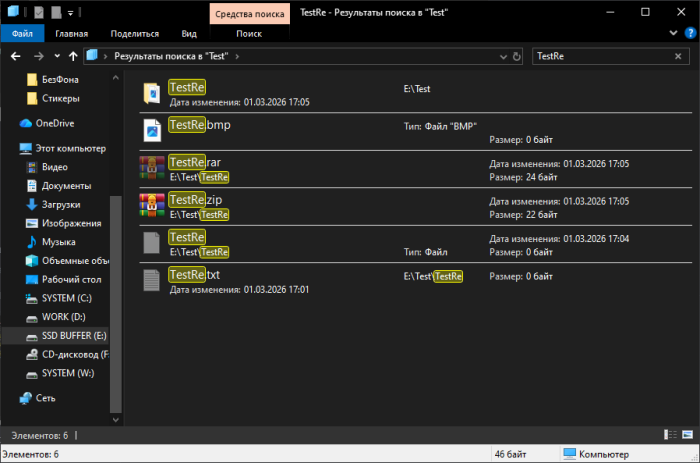
Task: Refresh the search results
Action: coord(517,56)
